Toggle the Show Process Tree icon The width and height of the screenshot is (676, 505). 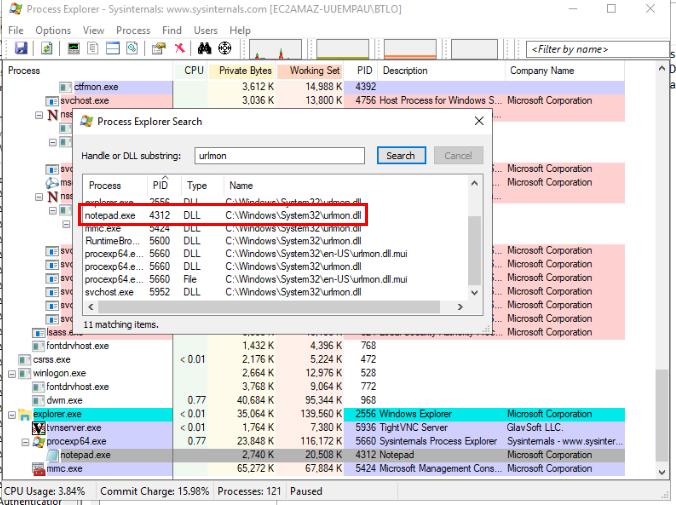pyautogui.click(x=93, y=48)
